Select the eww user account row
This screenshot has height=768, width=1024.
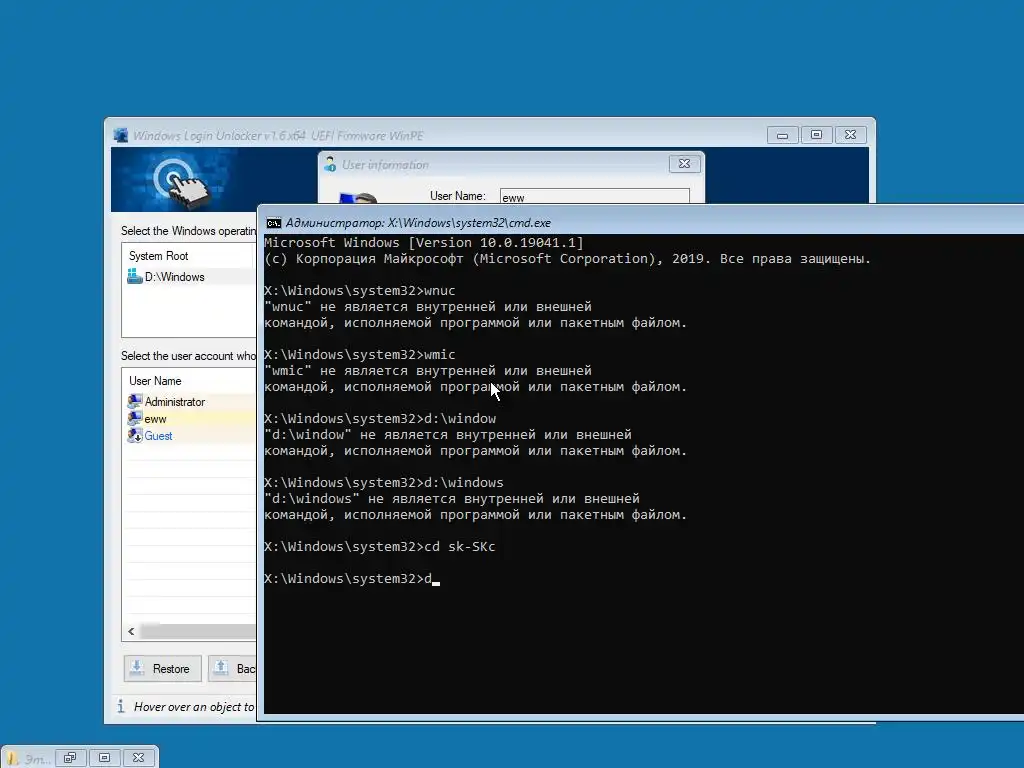[190, 418]
